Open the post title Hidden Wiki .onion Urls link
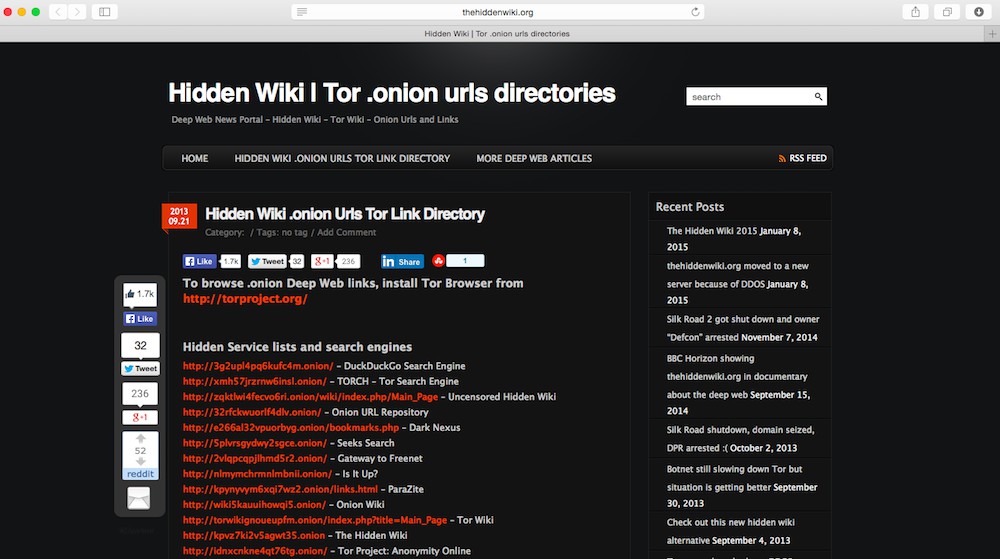 pos(345,214)
